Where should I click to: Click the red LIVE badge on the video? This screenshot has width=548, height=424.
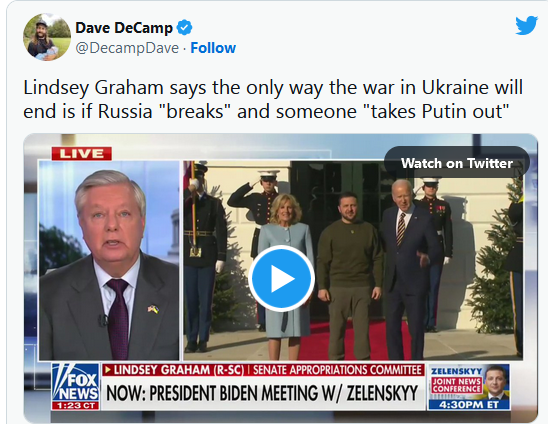81,153
